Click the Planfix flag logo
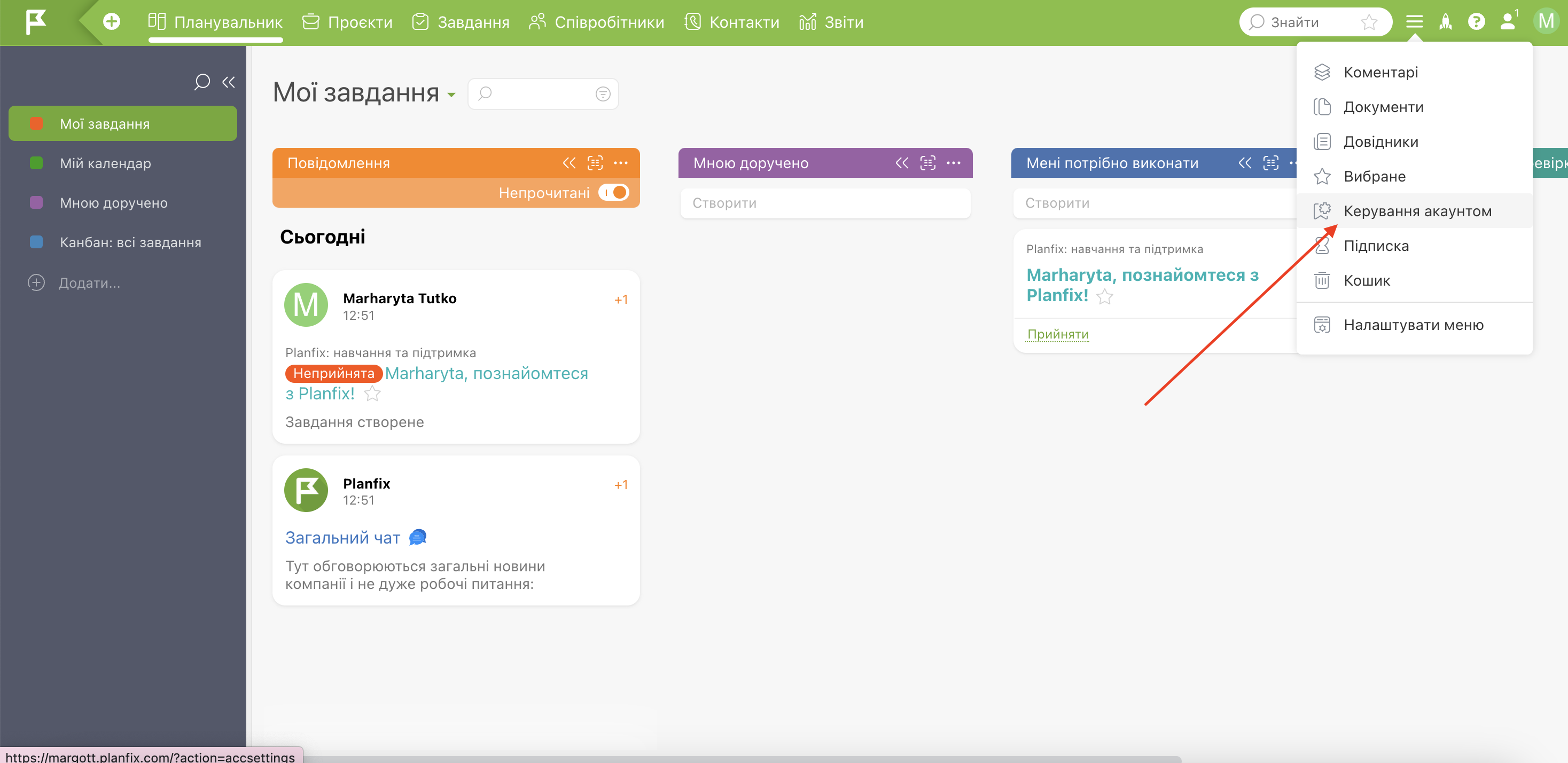 35,22
